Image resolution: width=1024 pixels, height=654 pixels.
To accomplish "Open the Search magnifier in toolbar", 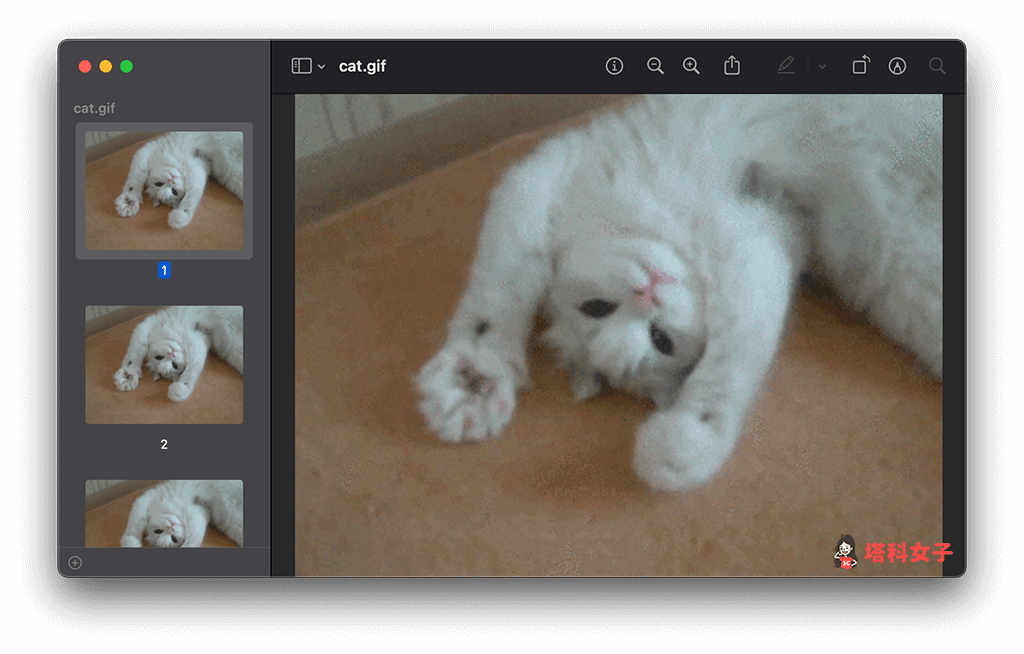I will (x=937, y=66).
